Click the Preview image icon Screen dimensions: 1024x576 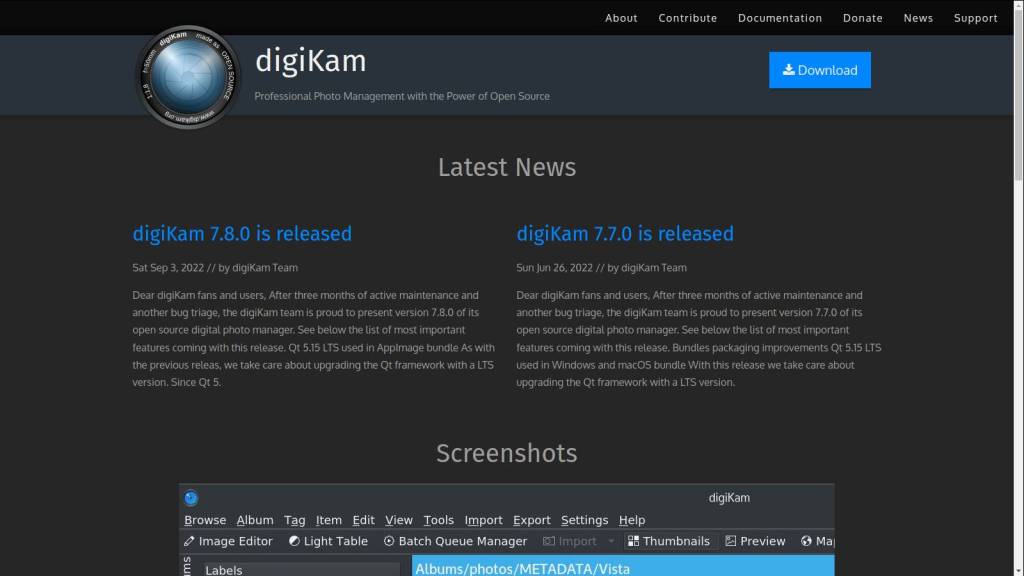(x=731, y=541)
